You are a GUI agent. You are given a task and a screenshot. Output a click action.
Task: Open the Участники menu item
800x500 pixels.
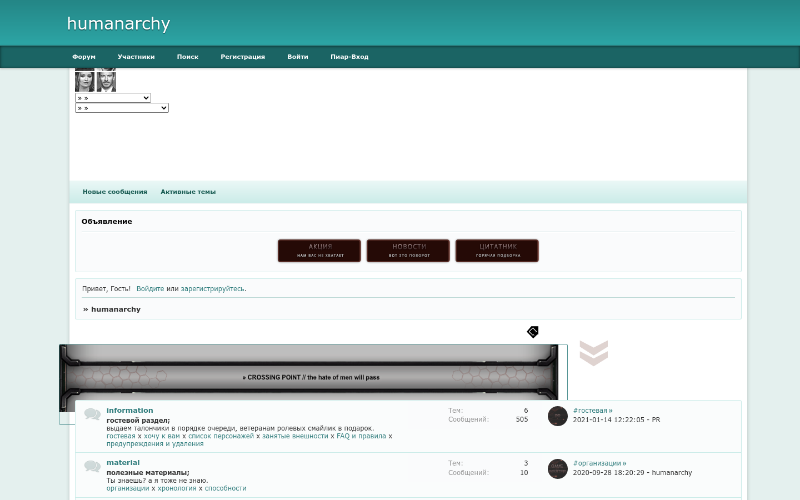tap(136, 57)
